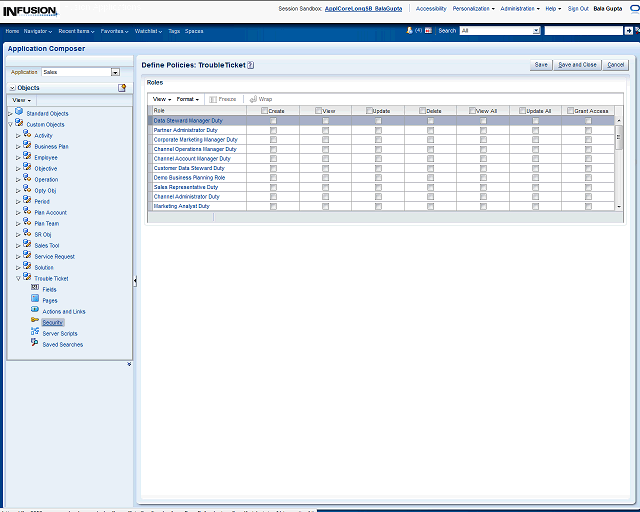Tick the Grant Access header checkbox
The height and width of the screenshot is (512, 640).
(x=570, y=111)
